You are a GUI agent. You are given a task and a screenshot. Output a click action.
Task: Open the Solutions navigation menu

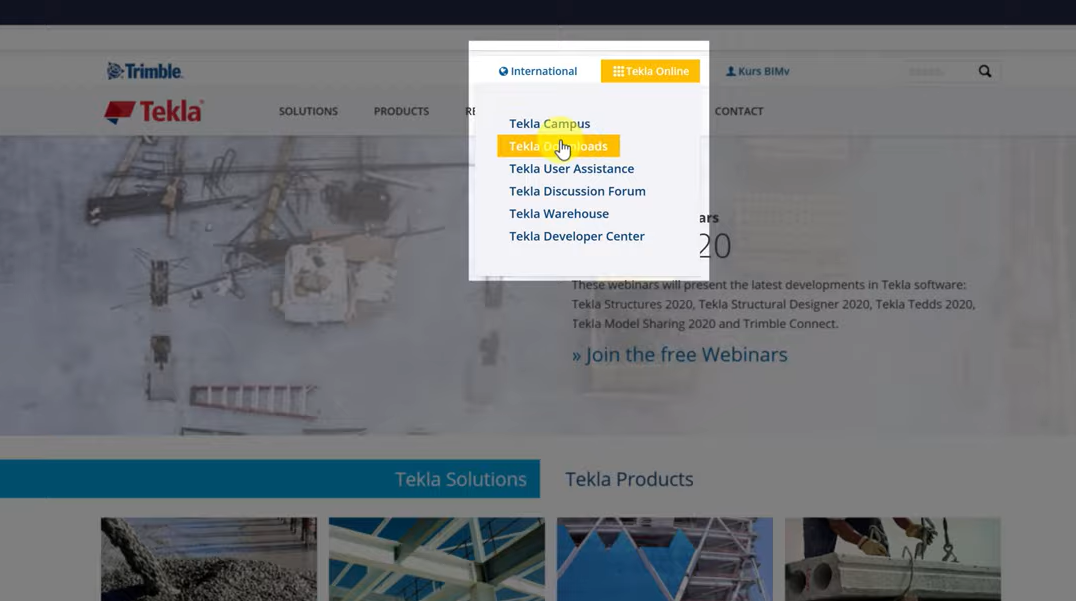point(308,111)
